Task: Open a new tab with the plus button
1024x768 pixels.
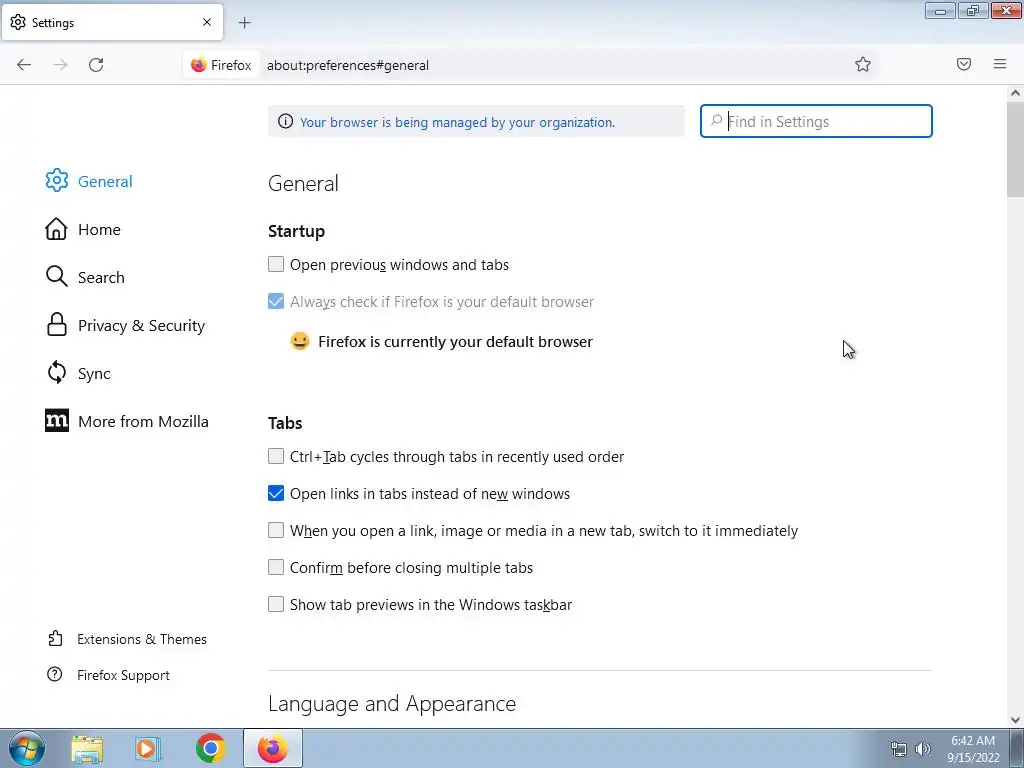Action: pos(244,23)
